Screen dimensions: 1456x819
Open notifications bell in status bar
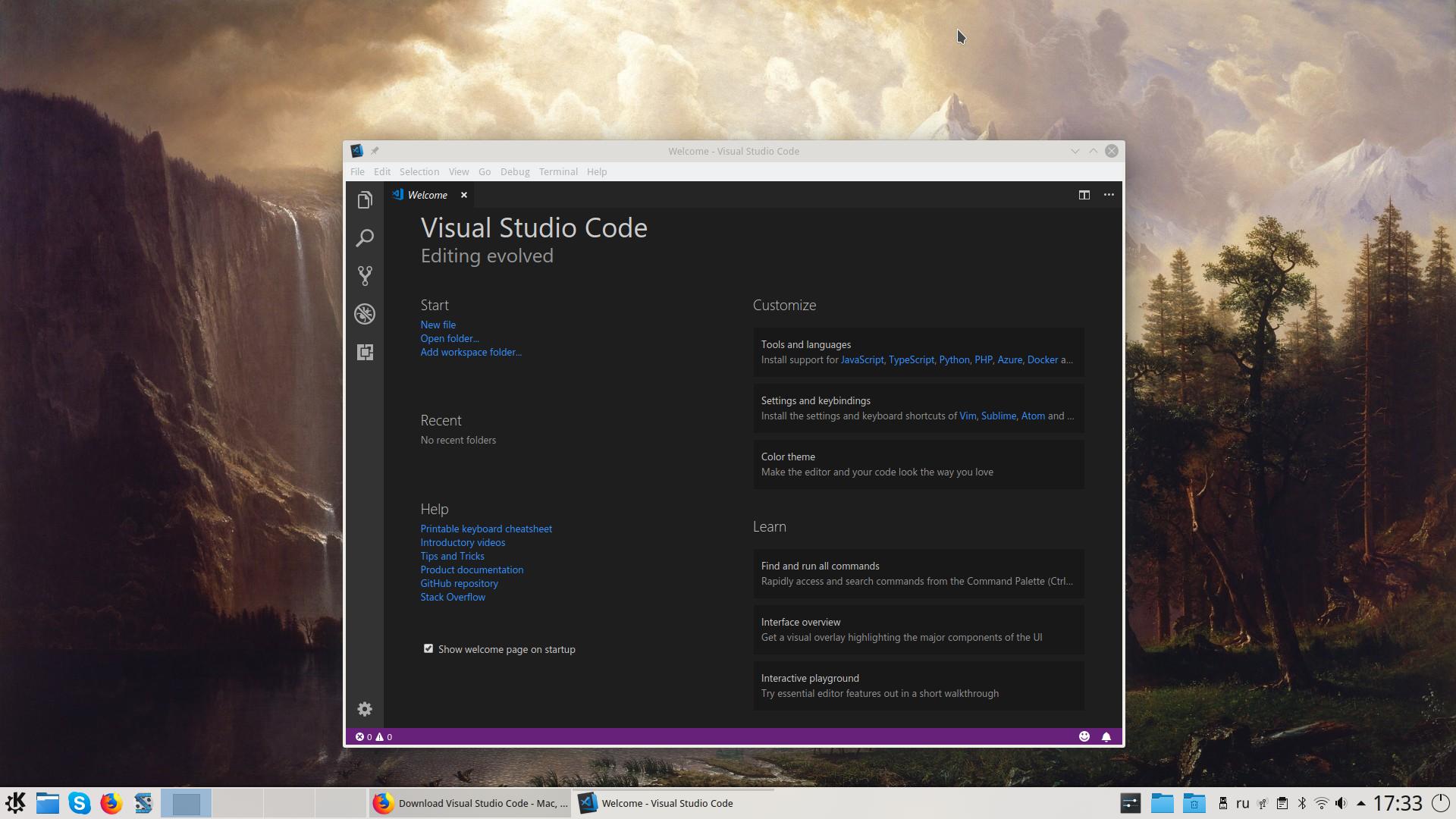(x=1106, y=737)
